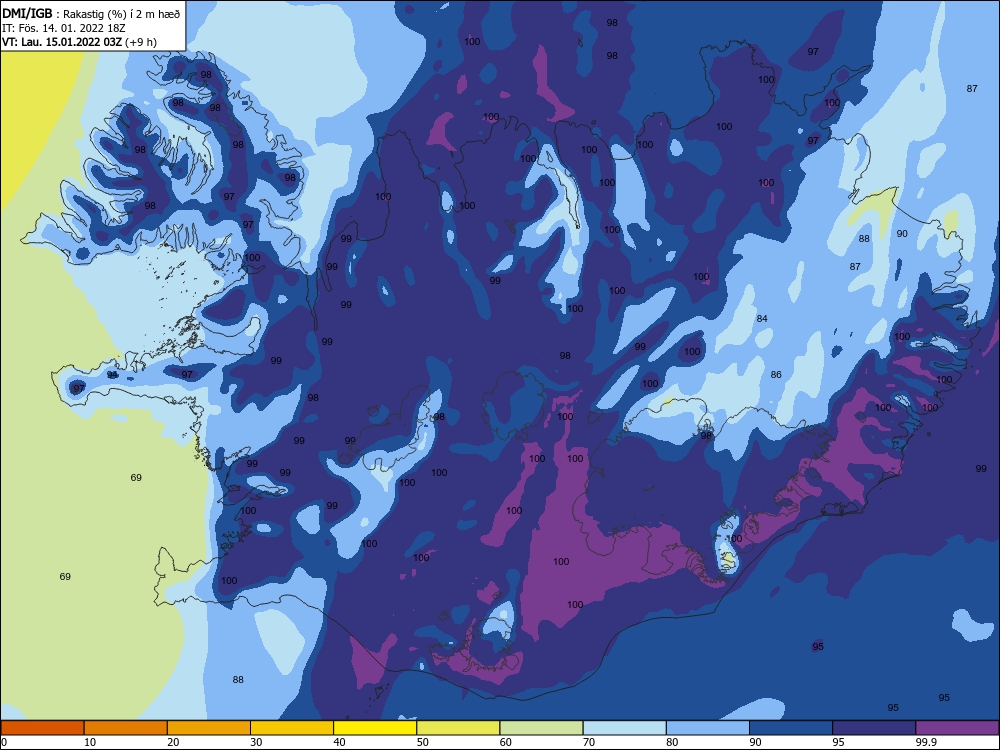Click the 'VT: Lau. 15.01.2022 03Z' valid-time line
The width and height of the screenshot is (1000, 750).
62,42
